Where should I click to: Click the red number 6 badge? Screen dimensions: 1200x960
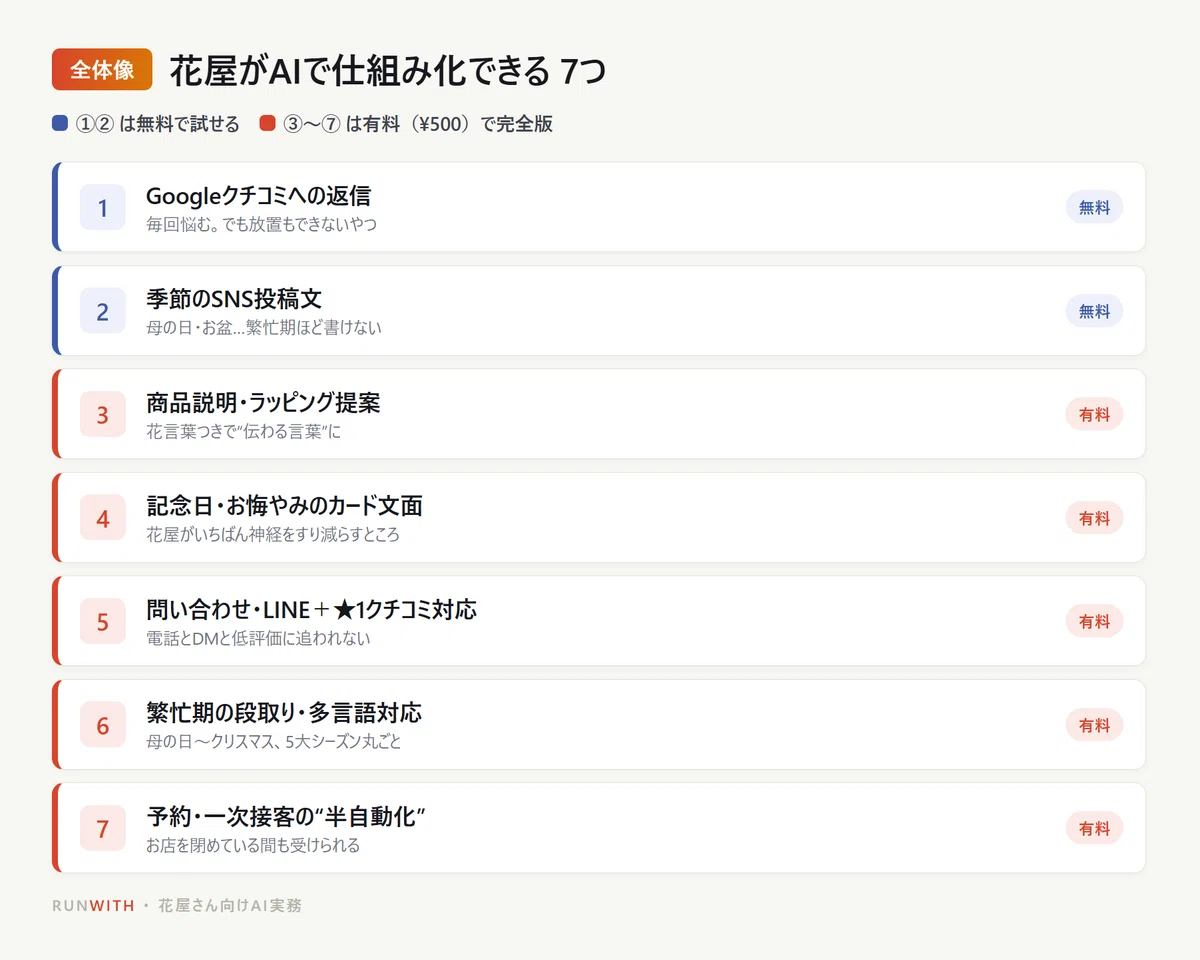coord(103,725)
